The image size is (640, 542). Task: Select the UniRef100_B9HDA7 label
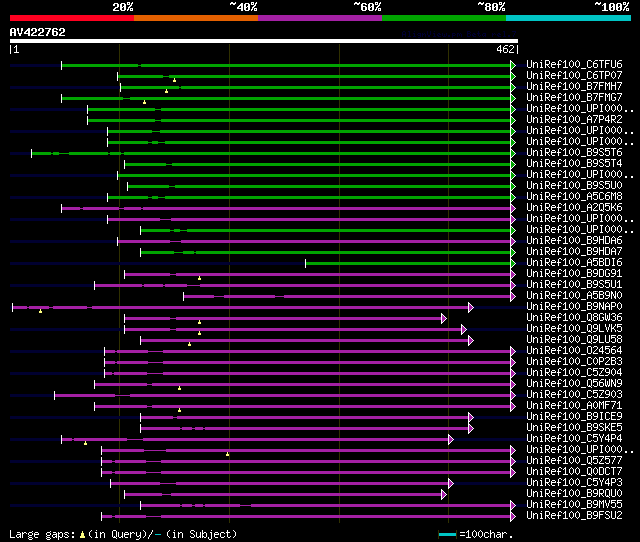[574, 252]
